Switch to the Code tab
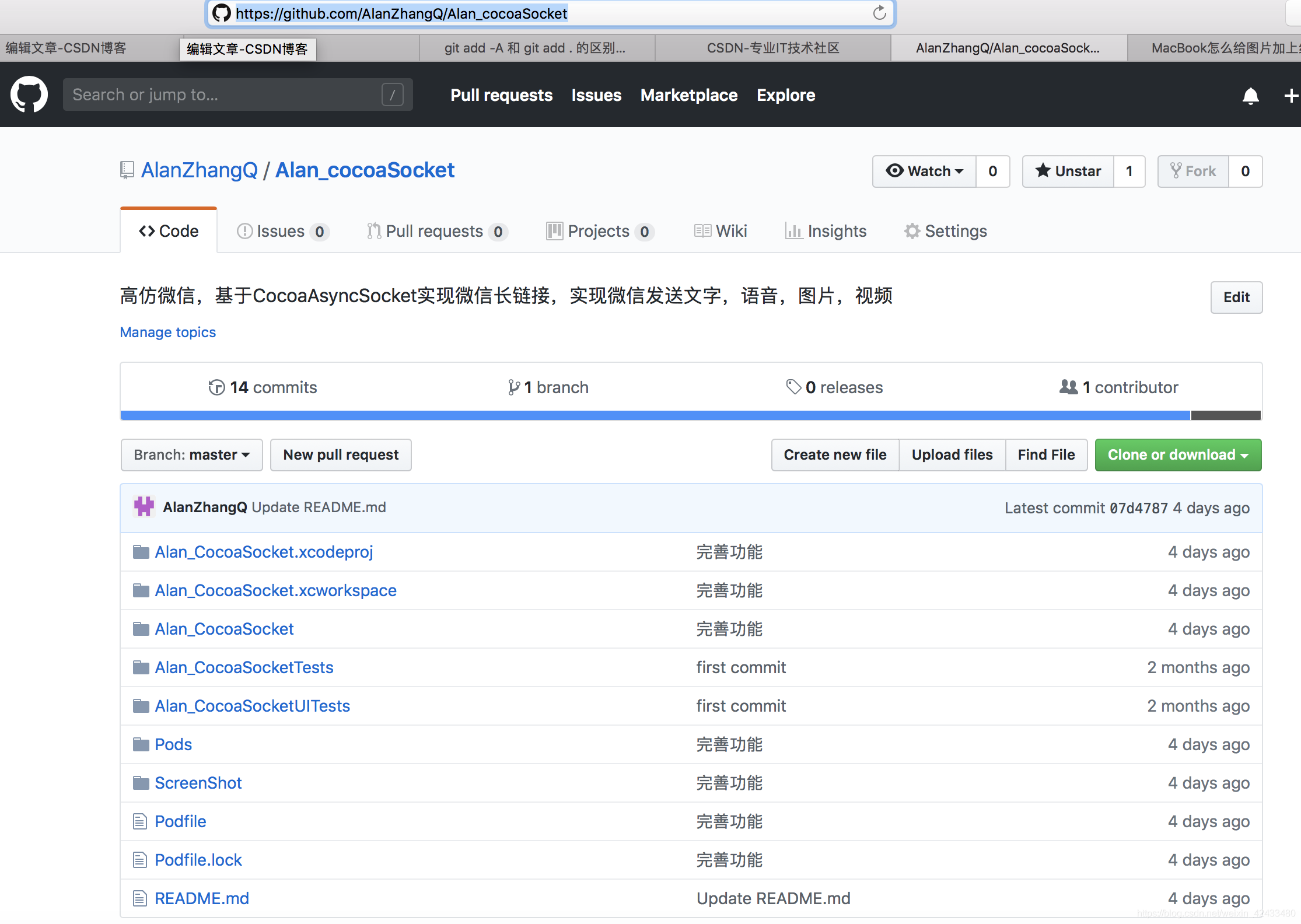 [169, 231]
